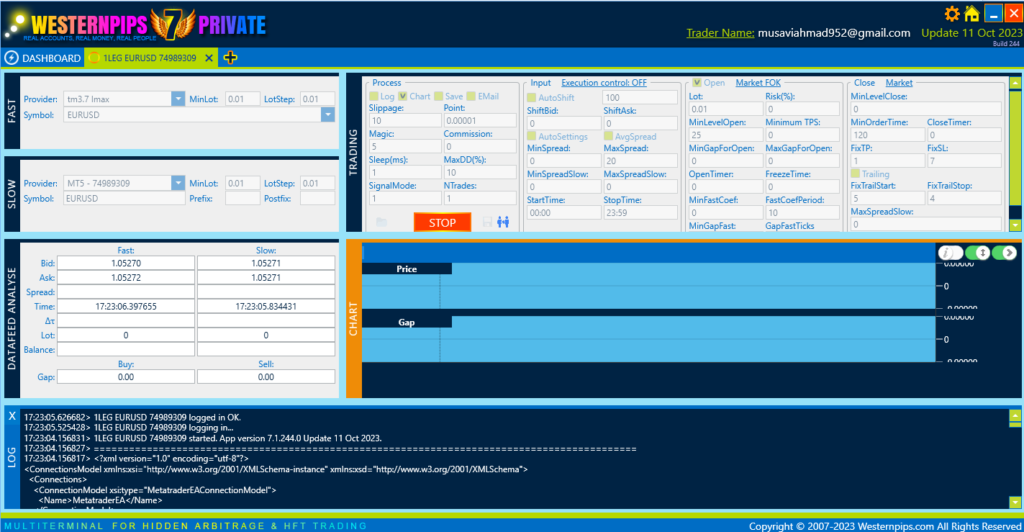This screenshot has width=1024, height=532.
Task: Toggle the AvgSpread checkbox
Action: pos(608,136)
